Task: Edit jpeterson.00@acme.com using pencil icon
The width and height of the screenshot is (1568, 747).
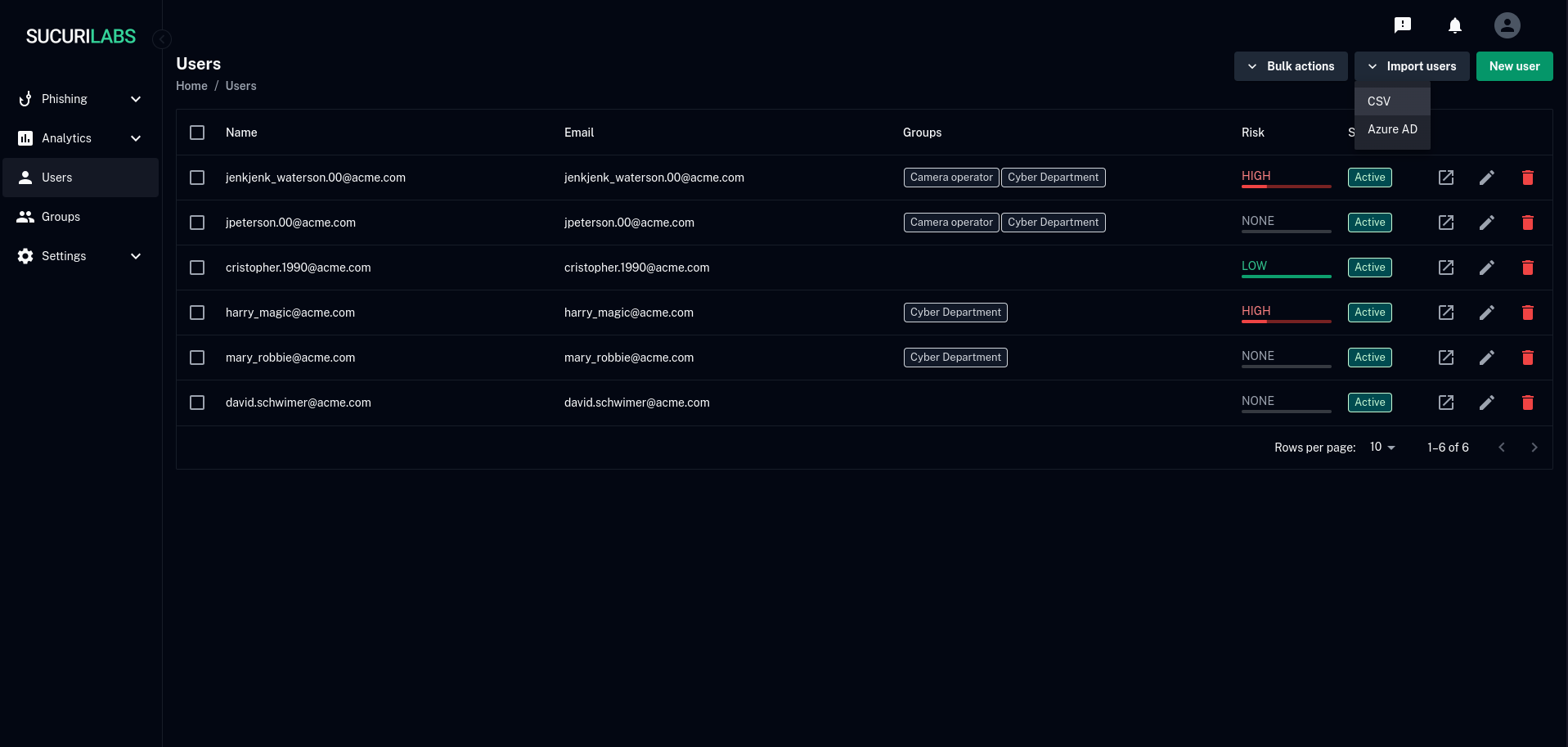Action: (1486, 223)
